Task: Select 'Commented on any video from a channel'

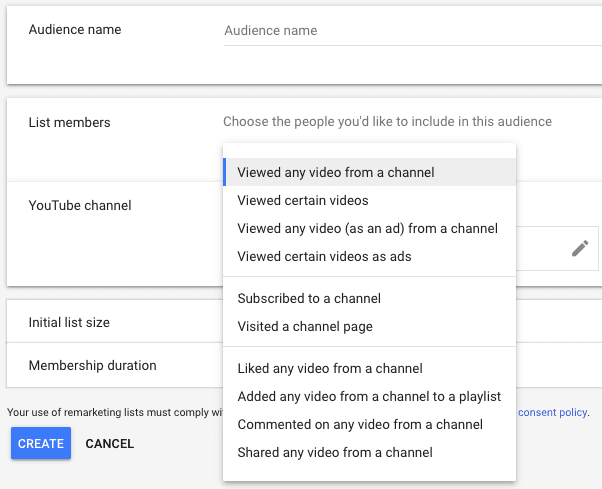Action: coord(360,424)
